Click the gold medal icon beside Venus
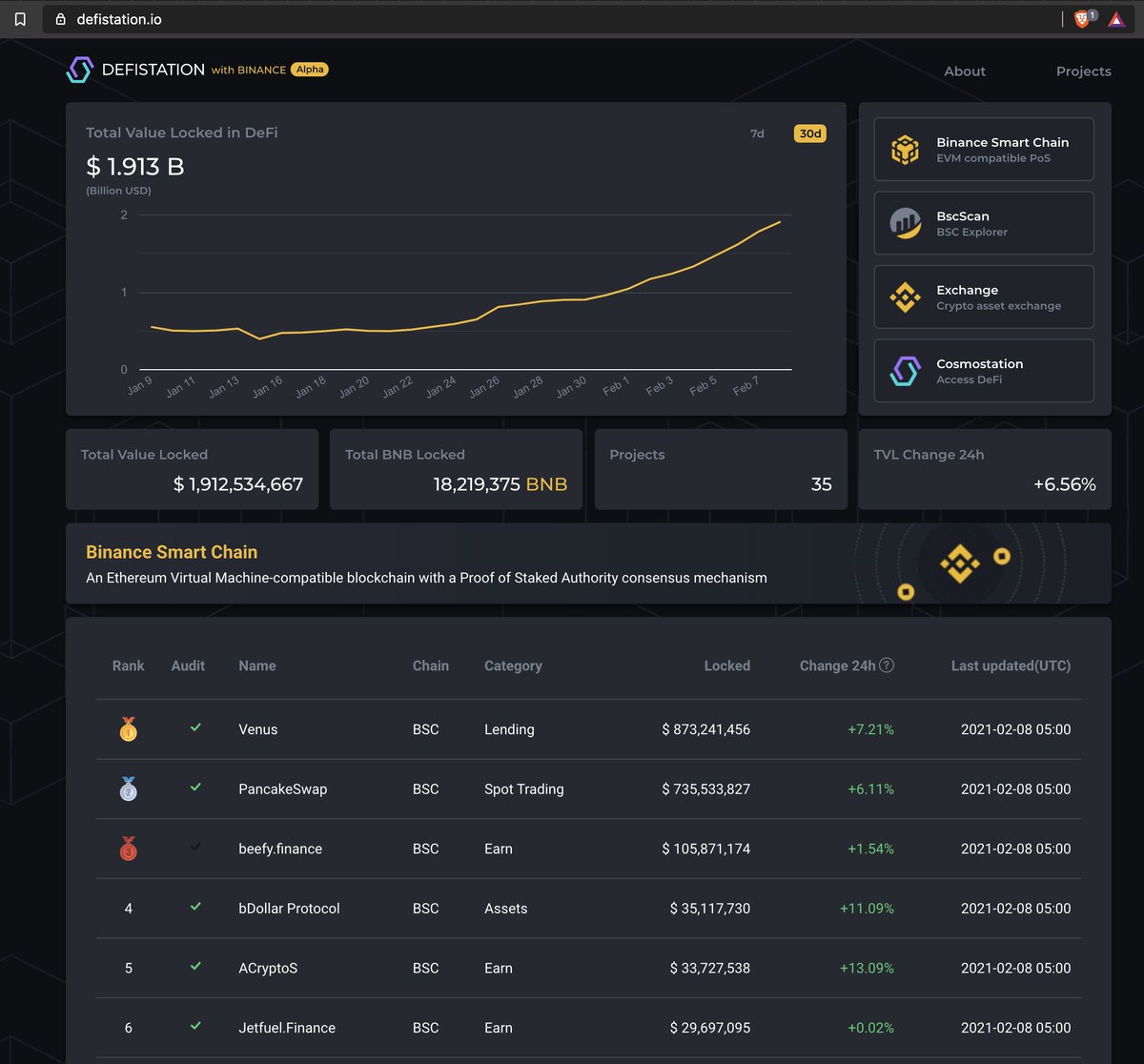This screenshot has width=1144, height=1064. point(128,729)
